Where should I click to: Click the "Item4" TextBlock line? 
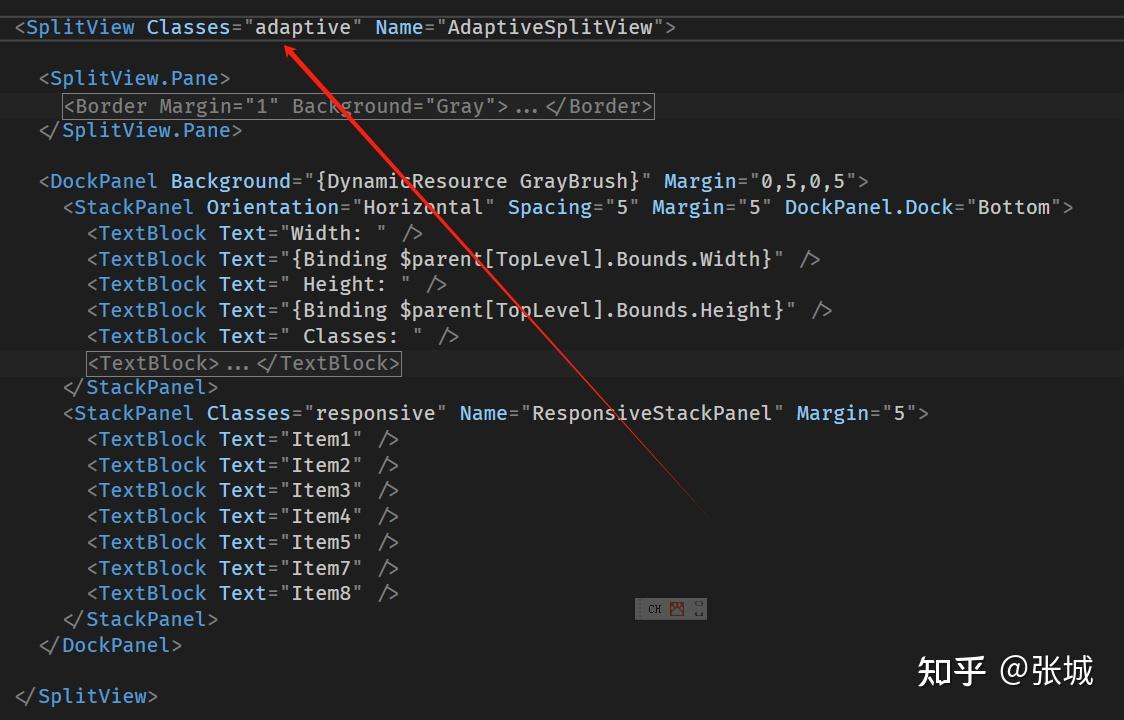pyautogui.click(x=243, y=516)
